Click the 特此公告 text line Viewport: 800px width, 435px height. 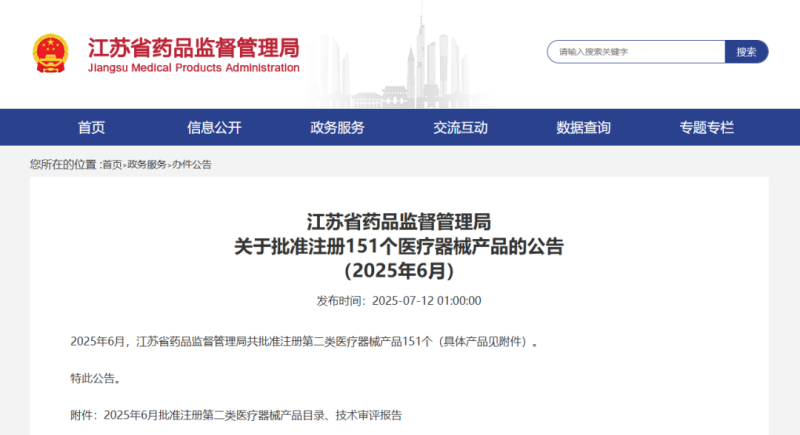[95, 378]
